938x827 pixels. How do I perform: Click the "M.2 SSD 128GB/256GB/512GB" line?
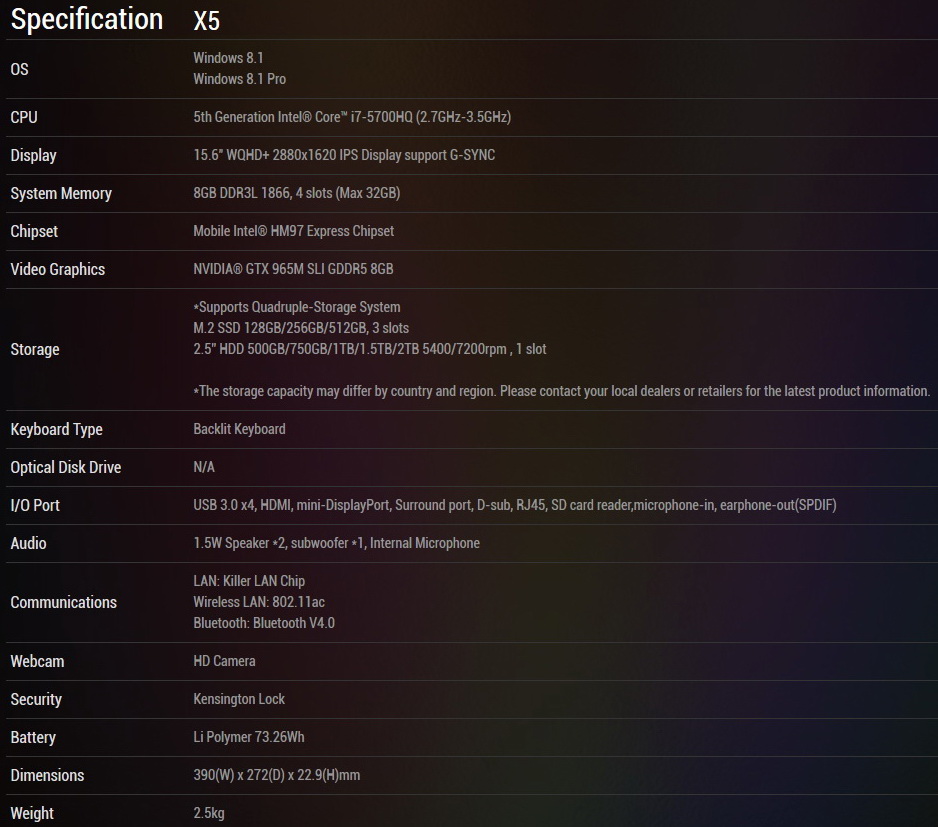click(301, 328)
